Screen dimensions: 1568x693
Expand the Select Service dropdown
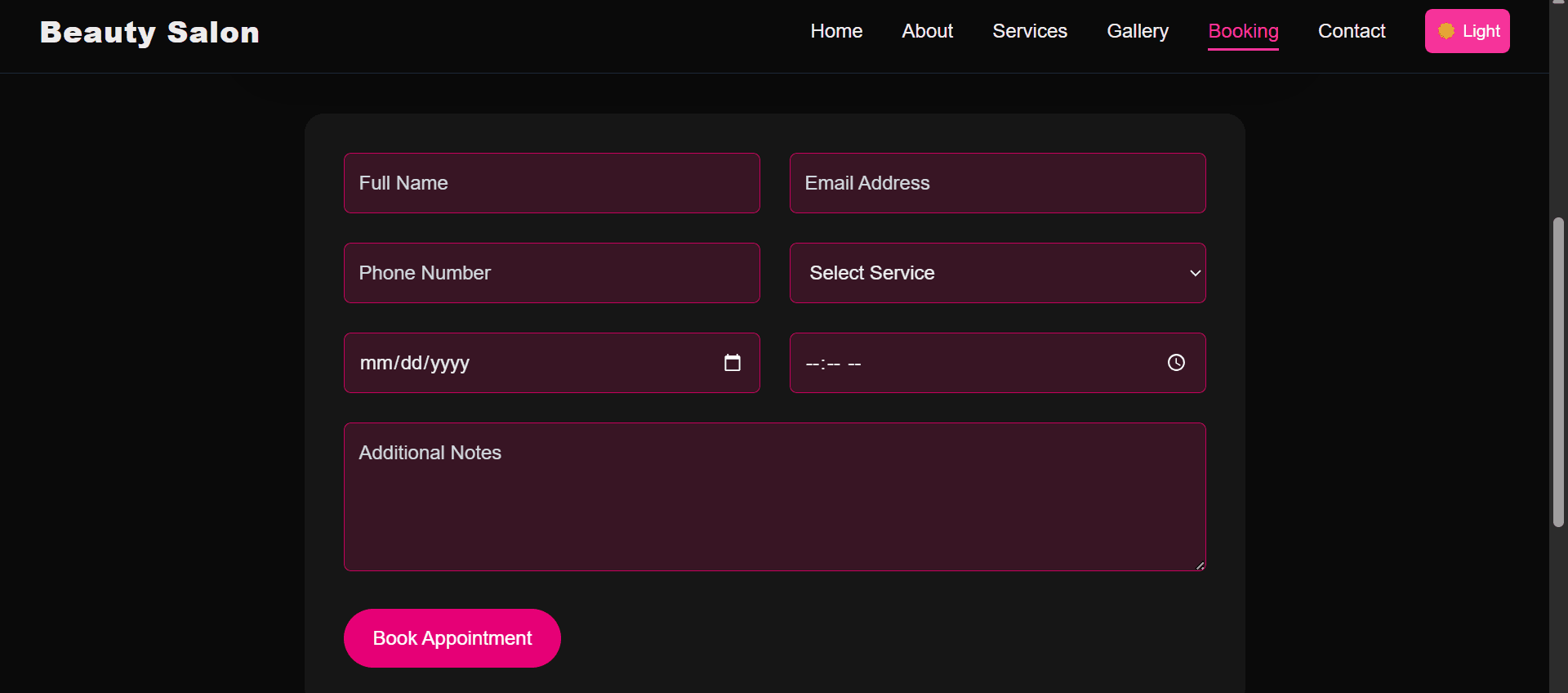click(x=996, y=273)
